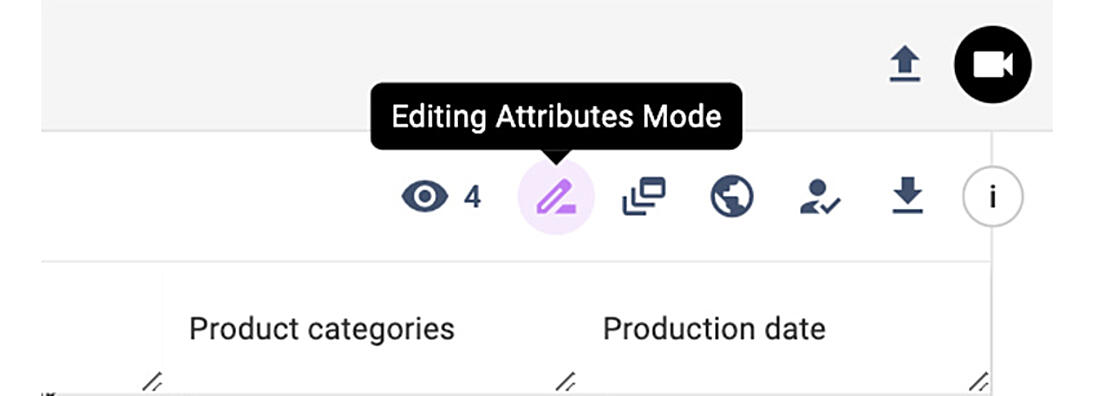1120x396 pixels.
Task: Click the download arrow icon in toolbar
Action: (x=908, y=196)
